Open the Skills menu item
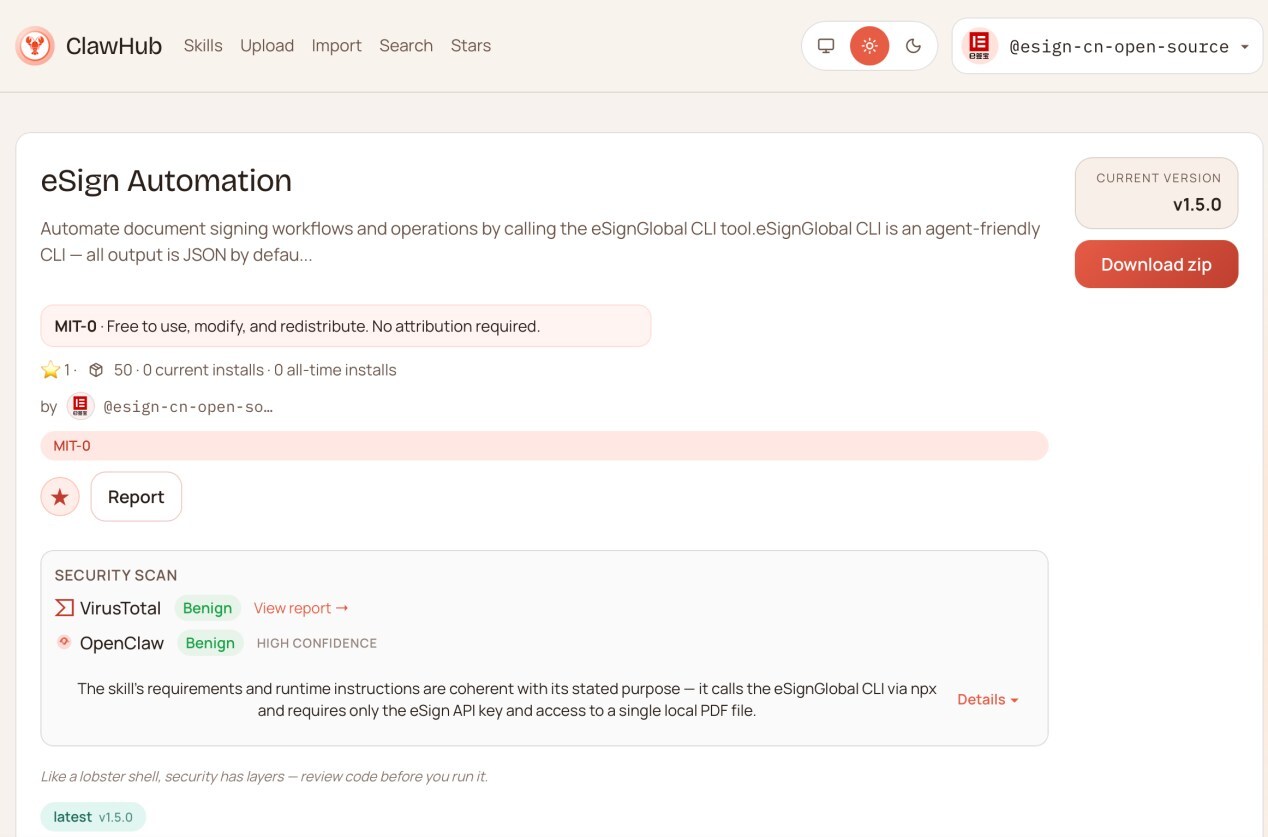1268x837 pixels. pos(203,46)
